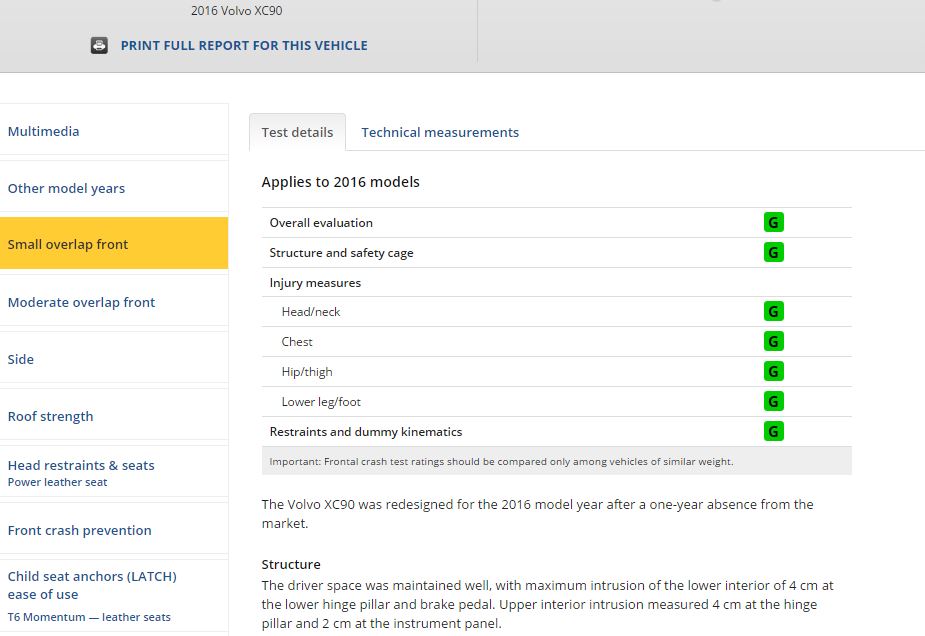925x636 pixels.
Task: Click the 'Applies to 2016 models' heading
Action: (340, 182)
